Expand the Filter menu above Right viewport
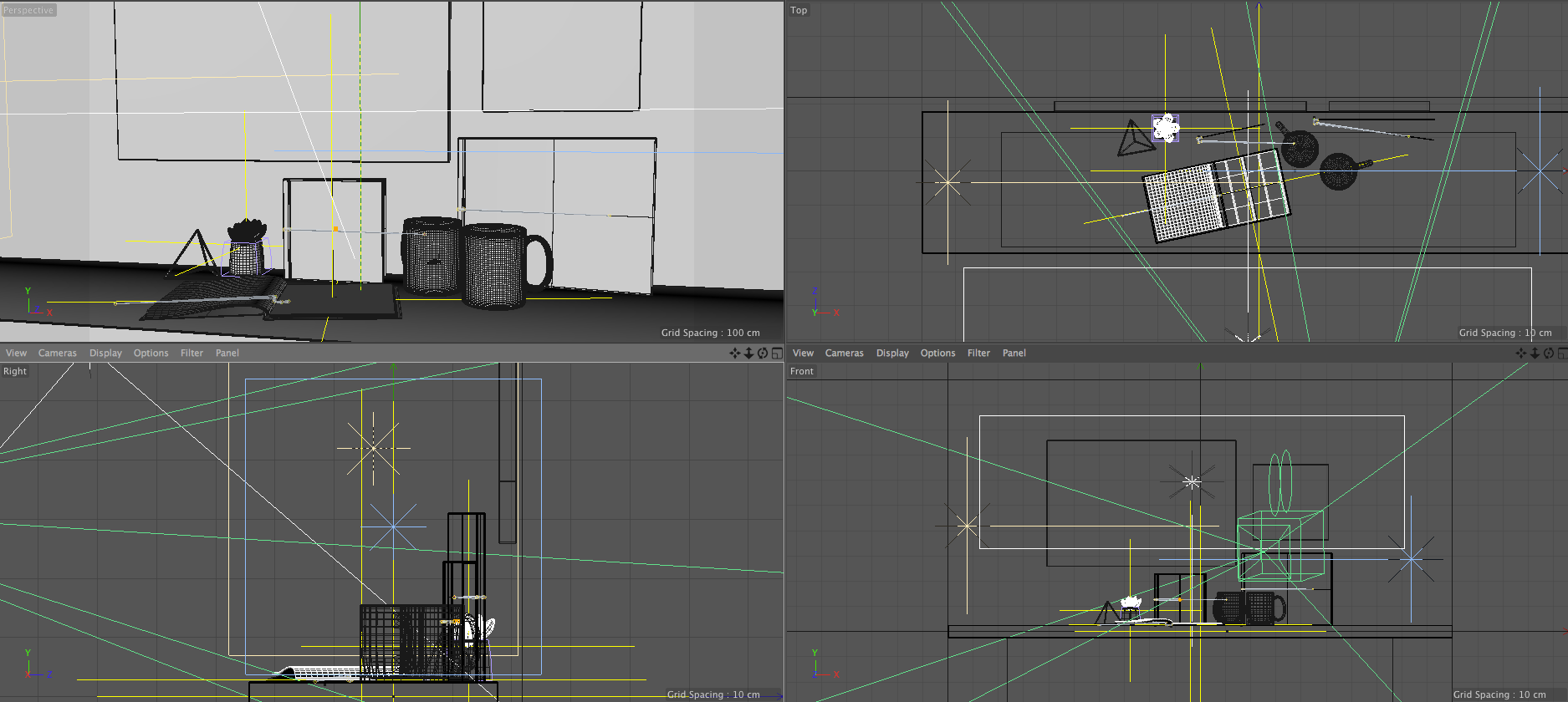The height and width of the screenshot is (702, 1568). [192, 354]
